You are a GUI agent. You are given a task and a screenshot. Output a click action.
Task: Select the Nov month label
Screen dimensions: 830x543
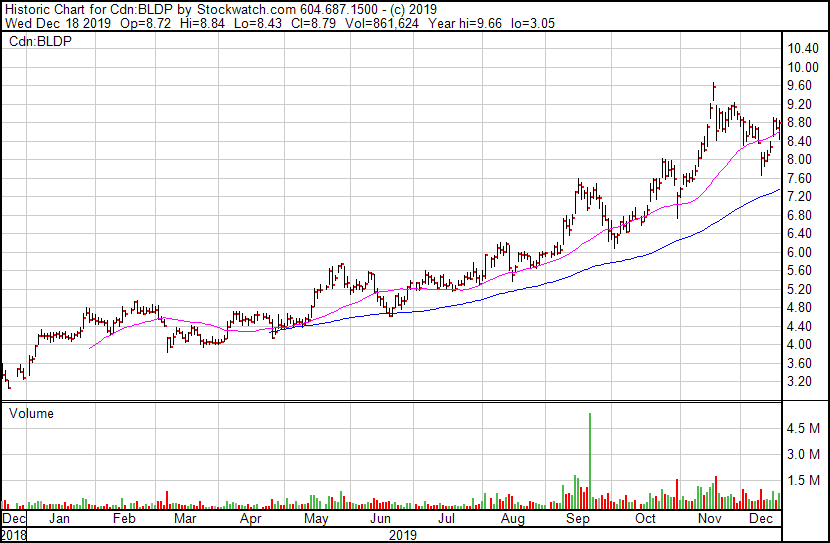[x=710, y=519]
